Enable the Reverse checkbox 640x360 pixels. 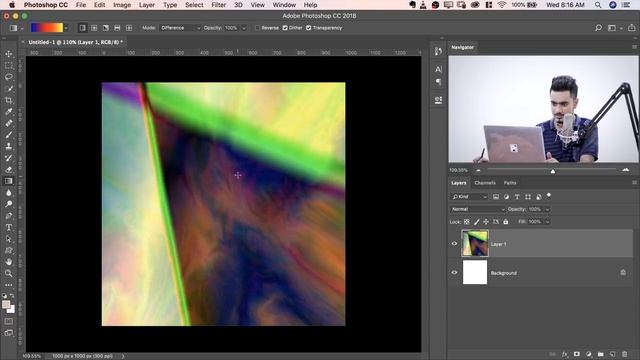257,28
